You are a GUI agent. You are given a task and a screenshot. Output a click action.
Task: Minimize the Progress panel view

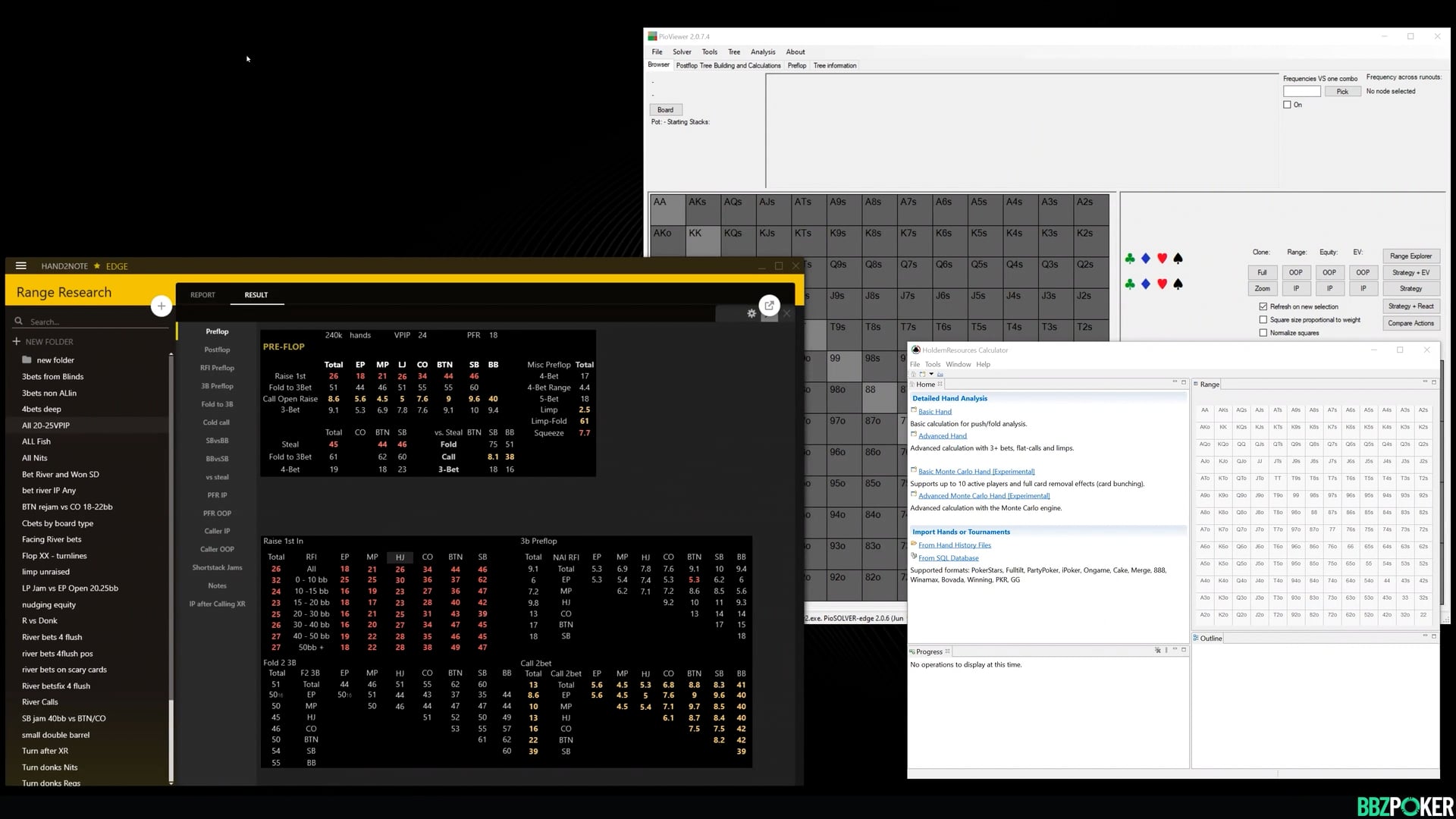pos(1175,650)
